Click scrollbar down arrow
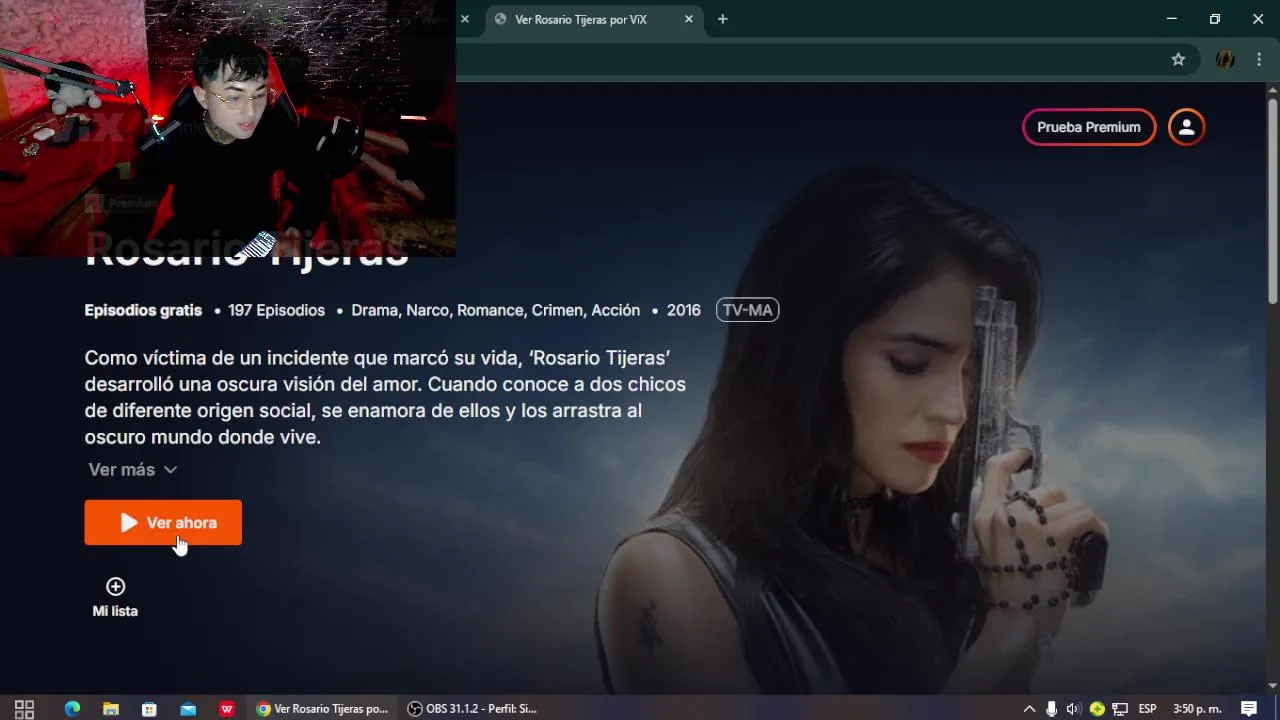Screen dimensions: 1280x720 [x=1272, y=686]
